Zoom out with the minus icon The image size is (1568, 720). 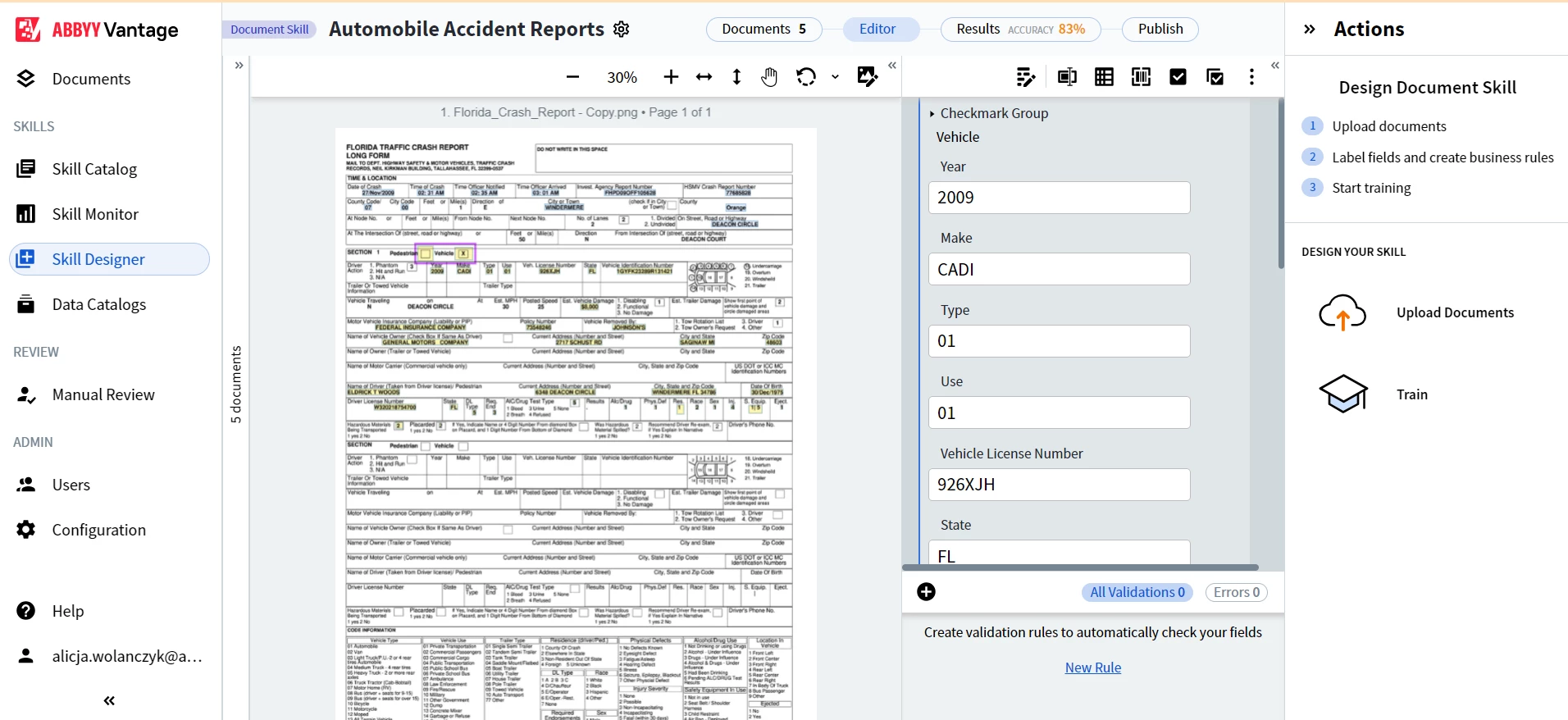572,77
